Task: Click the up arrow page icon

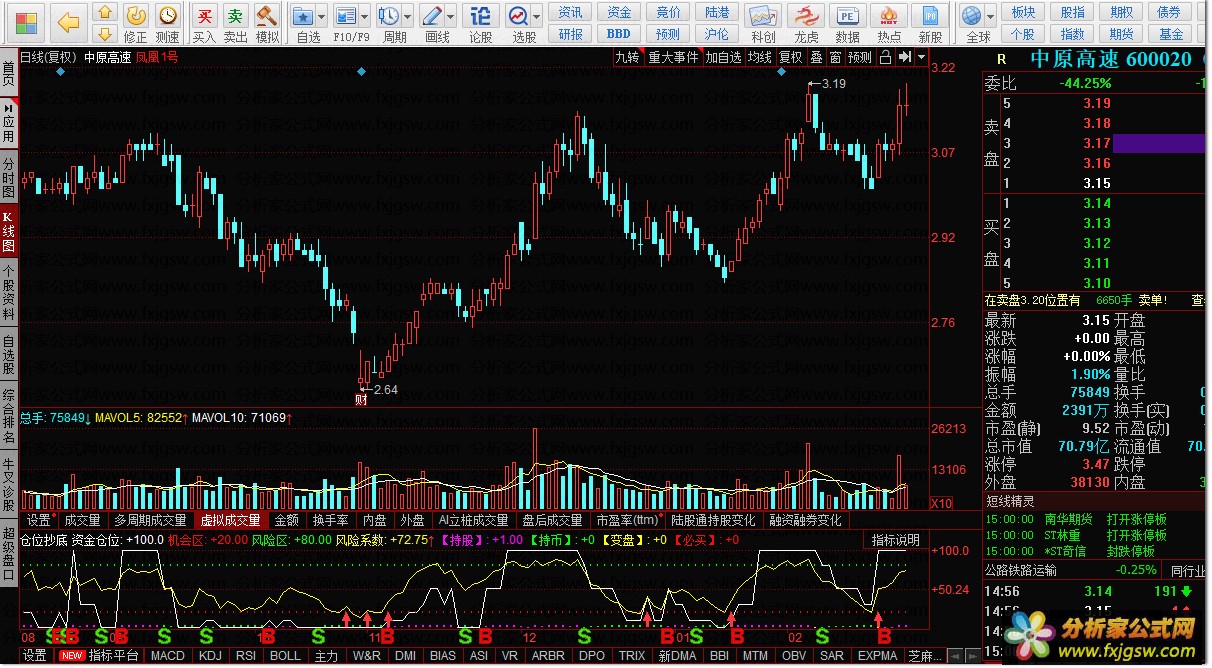Action: pos(104,14)
